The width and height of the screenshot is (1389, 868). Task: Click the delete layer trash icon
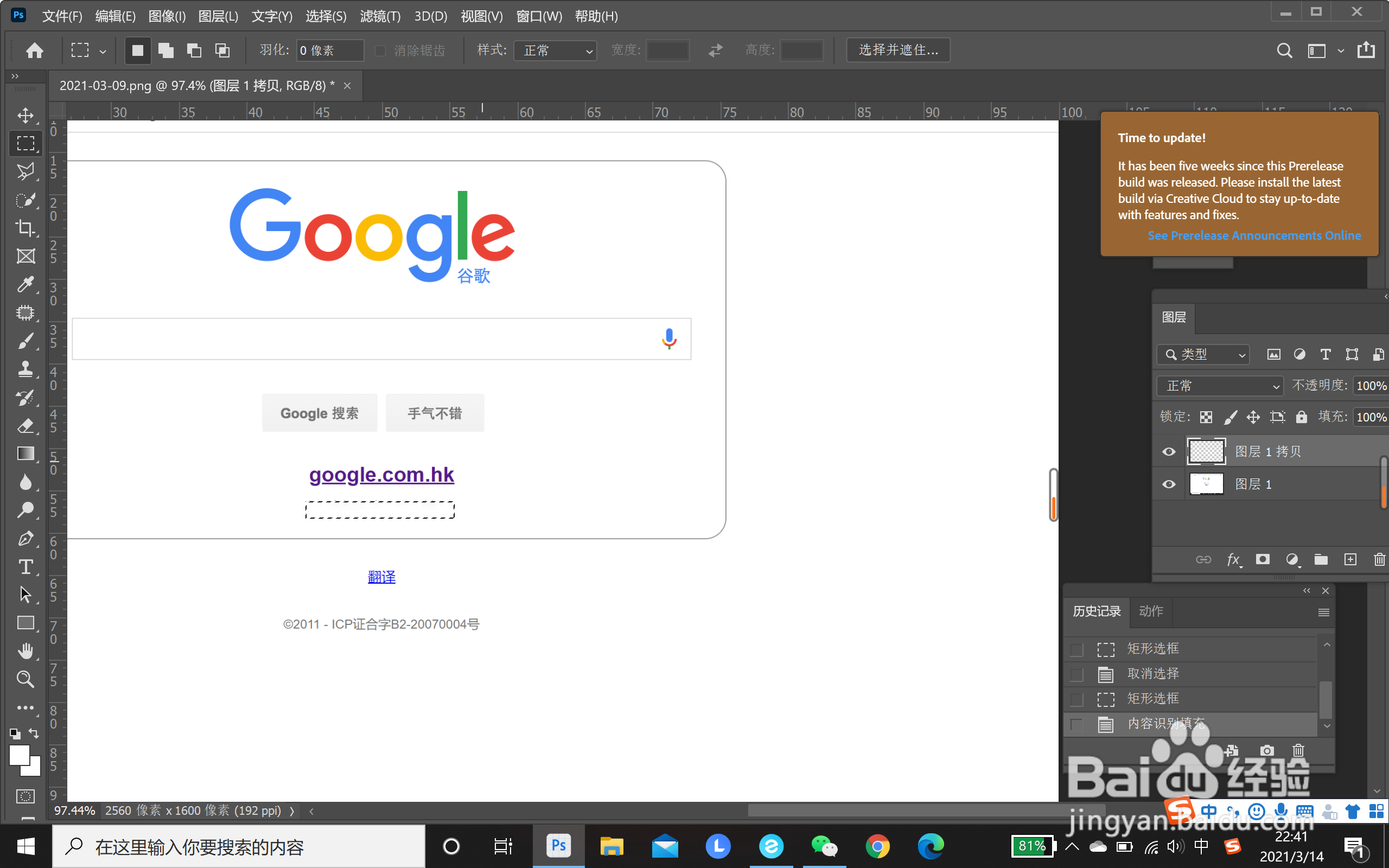1379,559
